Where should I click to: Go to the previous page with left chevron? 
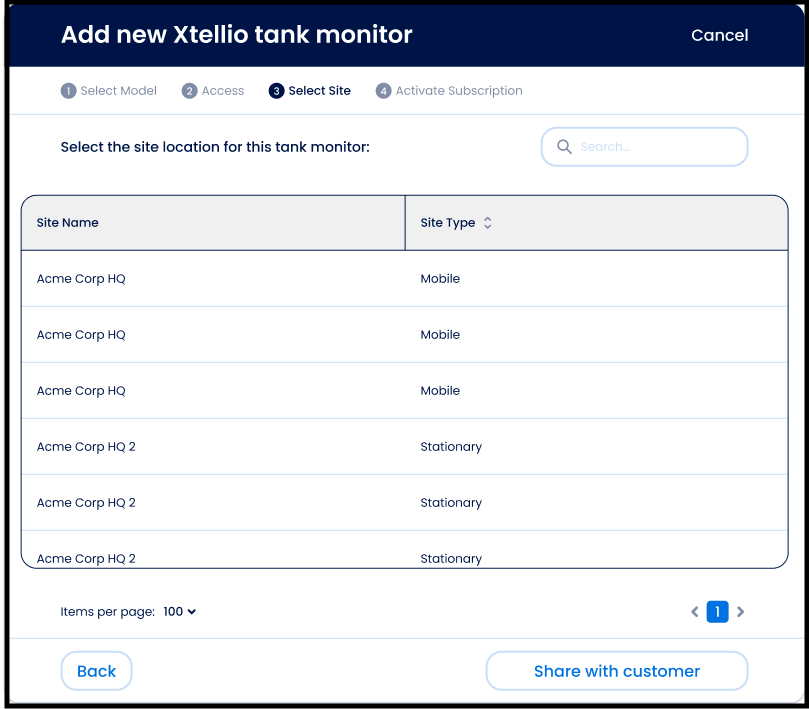pyautogui.click(x=695, y=612)
